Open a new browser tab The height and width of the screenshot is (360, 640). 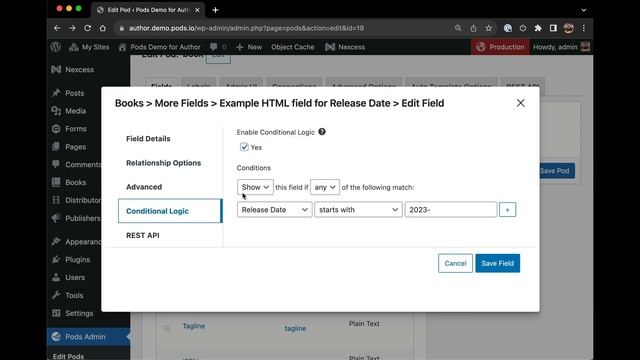click(x=216, y=10)
